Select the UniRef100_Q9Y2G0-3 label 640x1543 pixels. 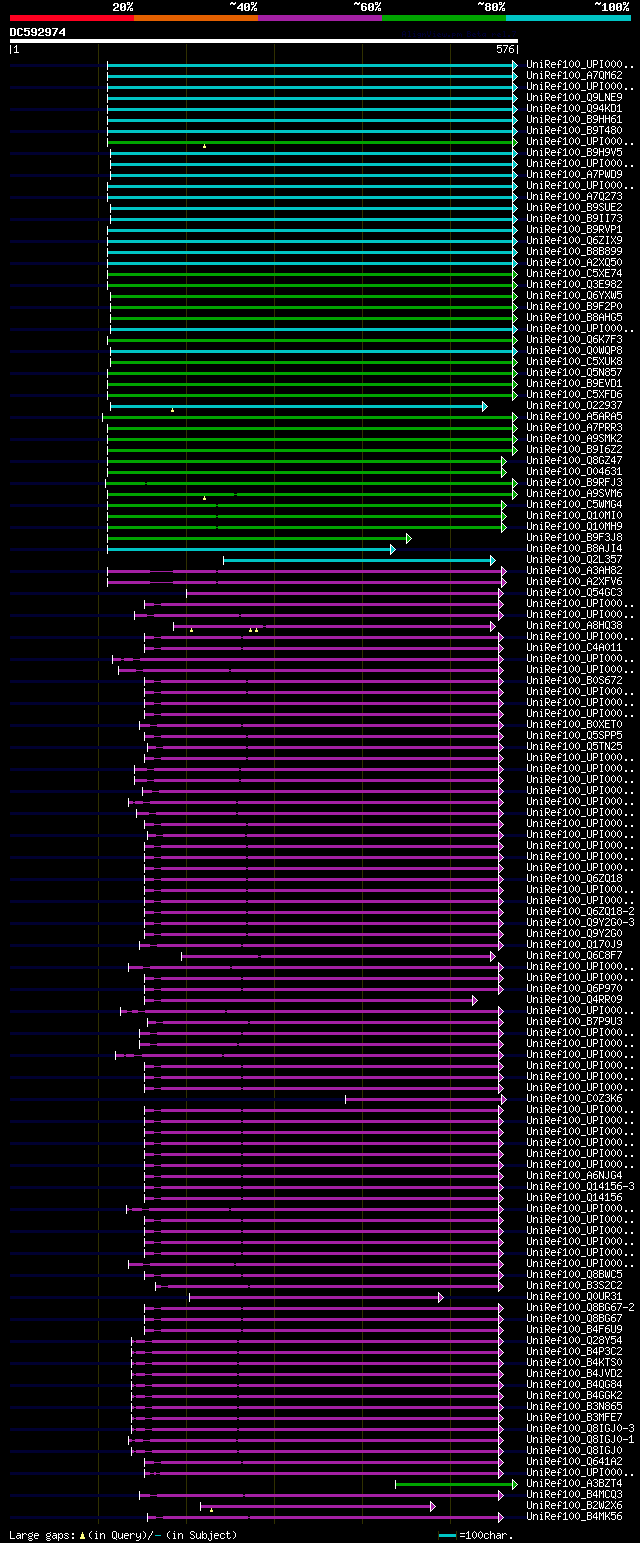580,922
